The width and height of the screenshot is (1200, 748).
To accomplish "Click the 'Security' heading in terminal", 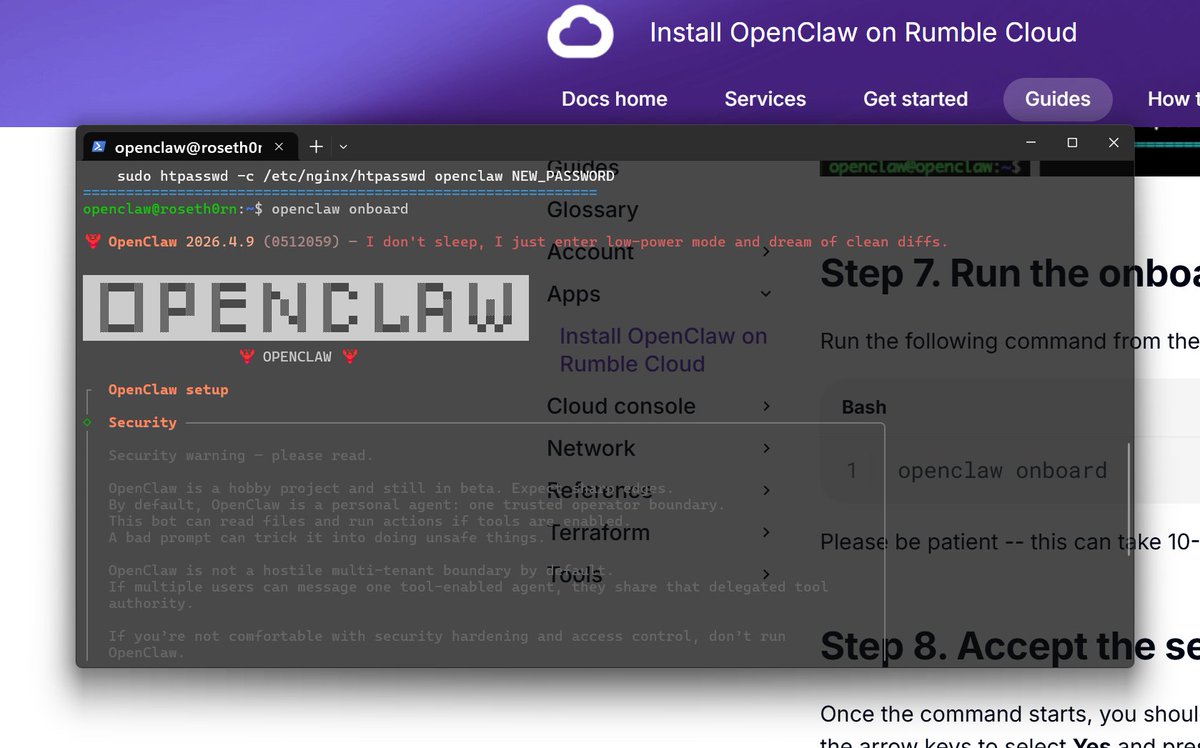I will point(142,423).
